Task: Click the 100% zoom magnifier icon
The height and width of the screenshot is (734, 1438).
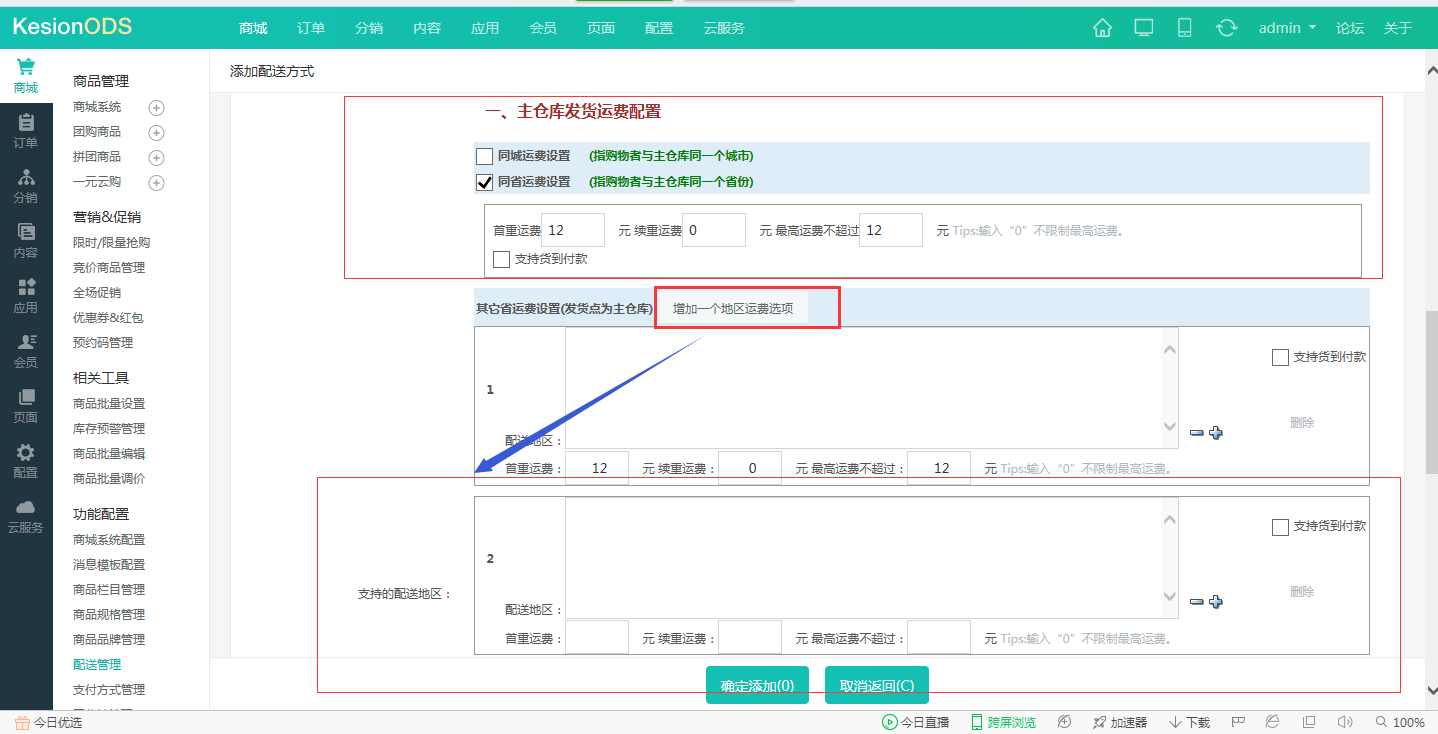Action: point(1381,722)
